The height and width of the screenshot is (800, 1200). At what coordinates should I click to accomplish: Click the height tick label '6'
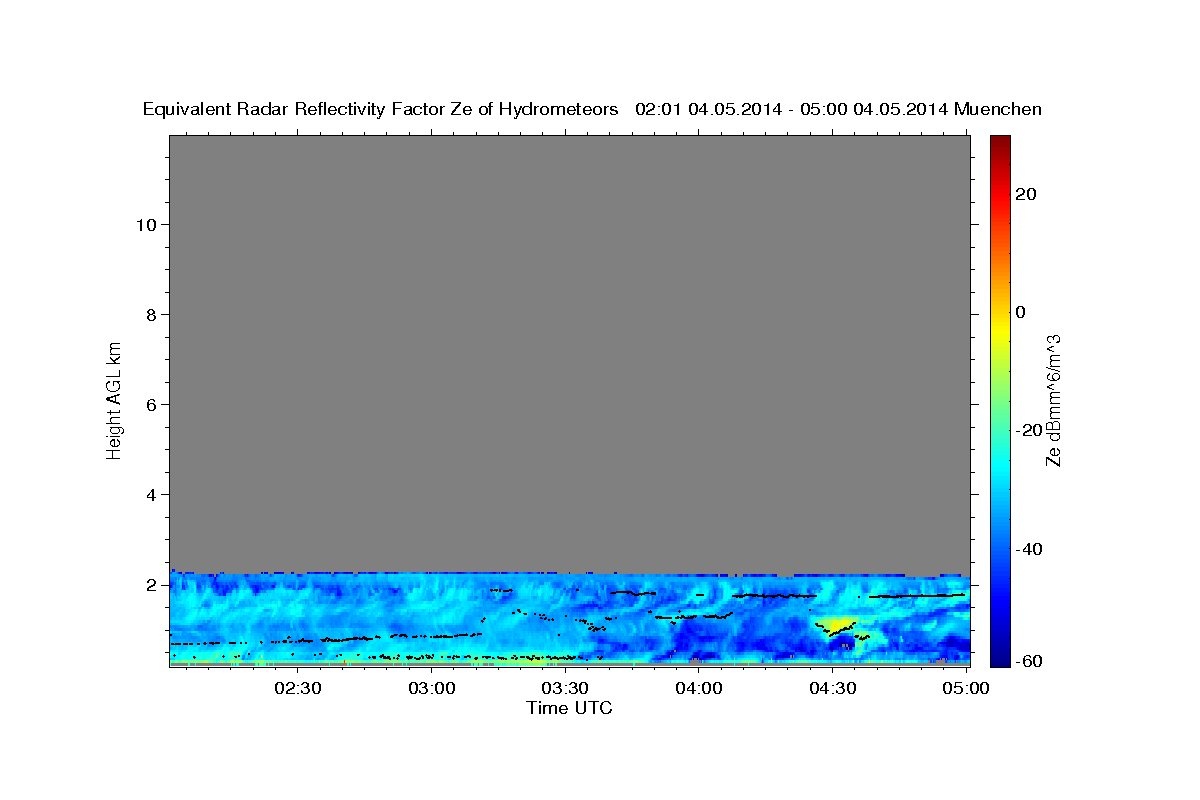(x=151, y=404)
